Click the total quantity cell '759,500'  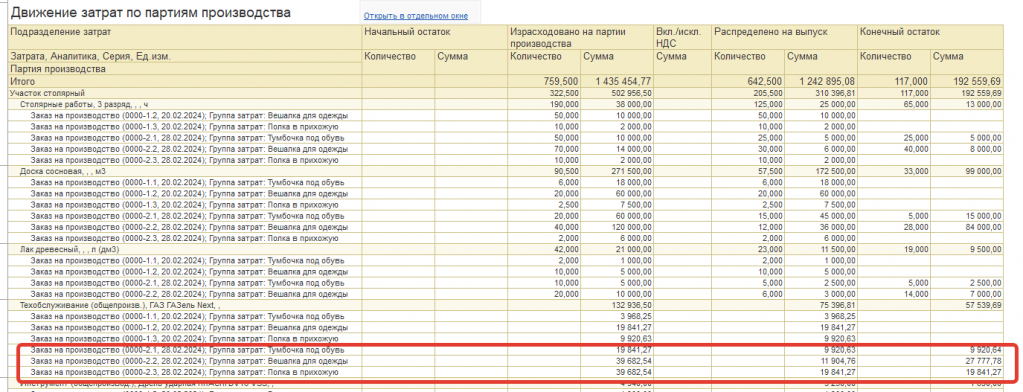coord(560,82)
